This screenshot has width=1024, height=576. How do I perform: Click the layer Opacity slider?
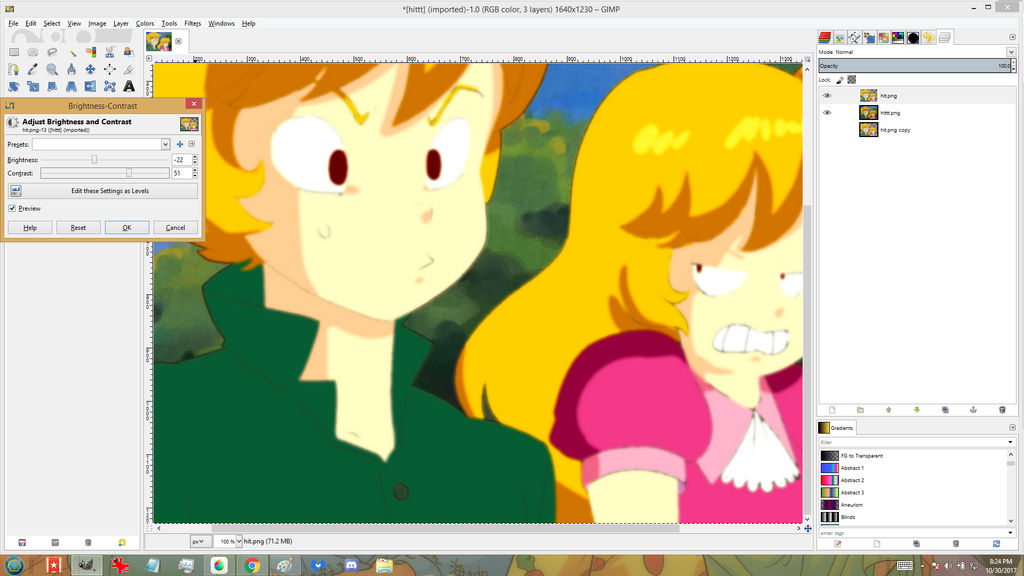[913, 66]
